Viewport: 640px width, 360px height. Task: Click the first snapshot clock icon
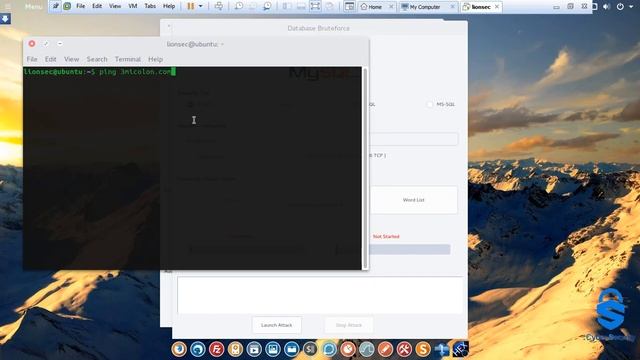point(239,6)
